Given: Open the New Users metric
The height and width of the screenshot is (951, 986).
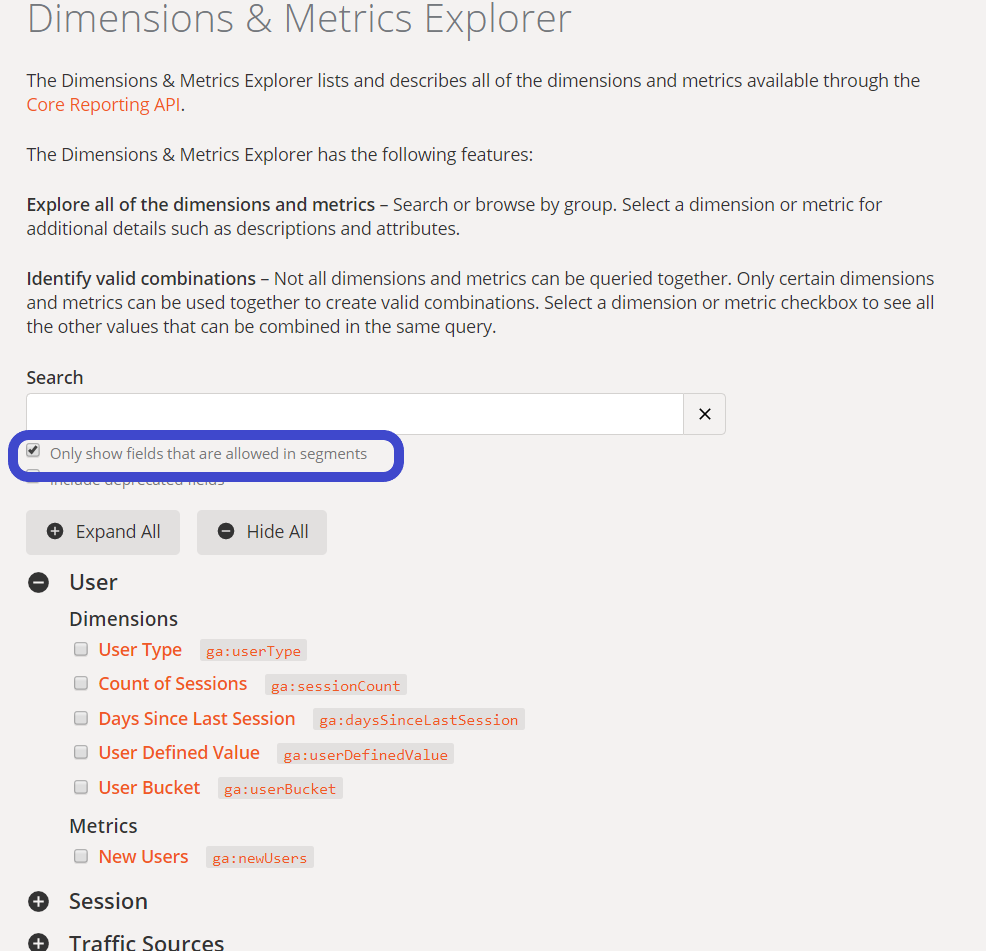Looking at the screenshot, I should tap(143, 857).
